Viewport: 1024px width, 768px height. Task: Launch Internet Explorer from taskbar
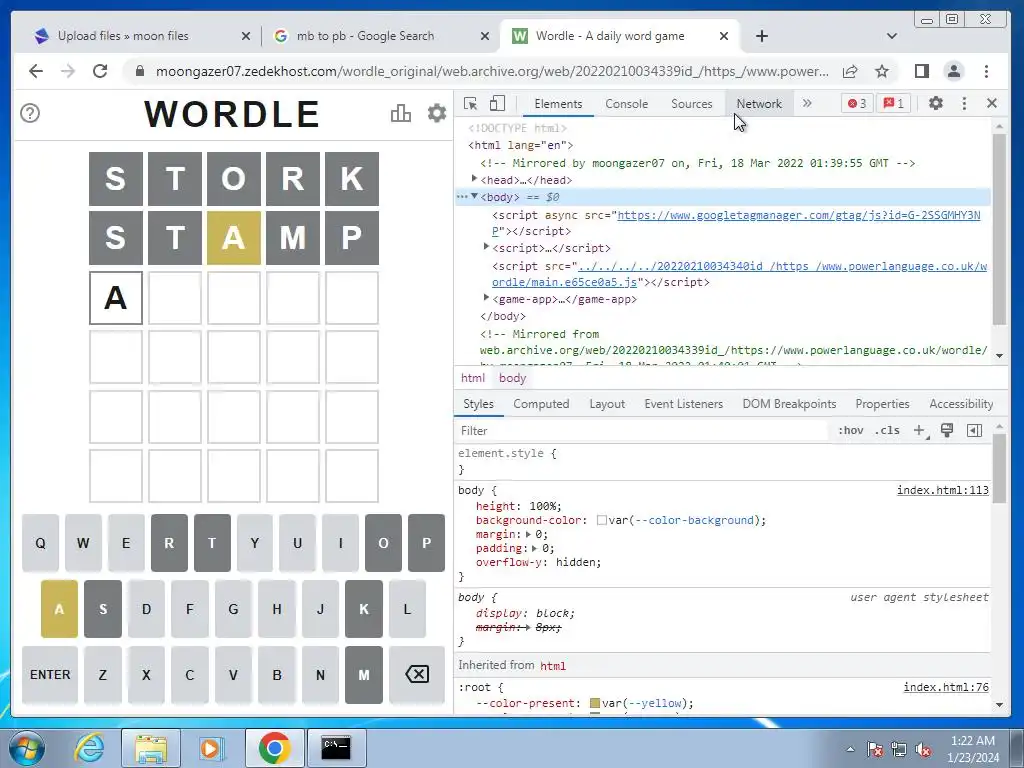click(x=89, y=748)
